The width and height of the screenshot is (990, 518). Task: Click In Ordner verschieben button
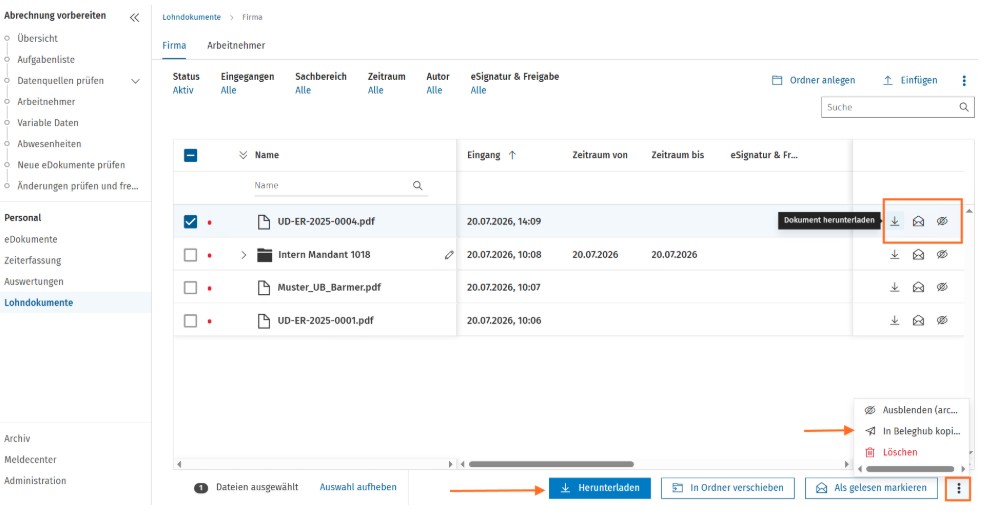[x=727, y=488]
